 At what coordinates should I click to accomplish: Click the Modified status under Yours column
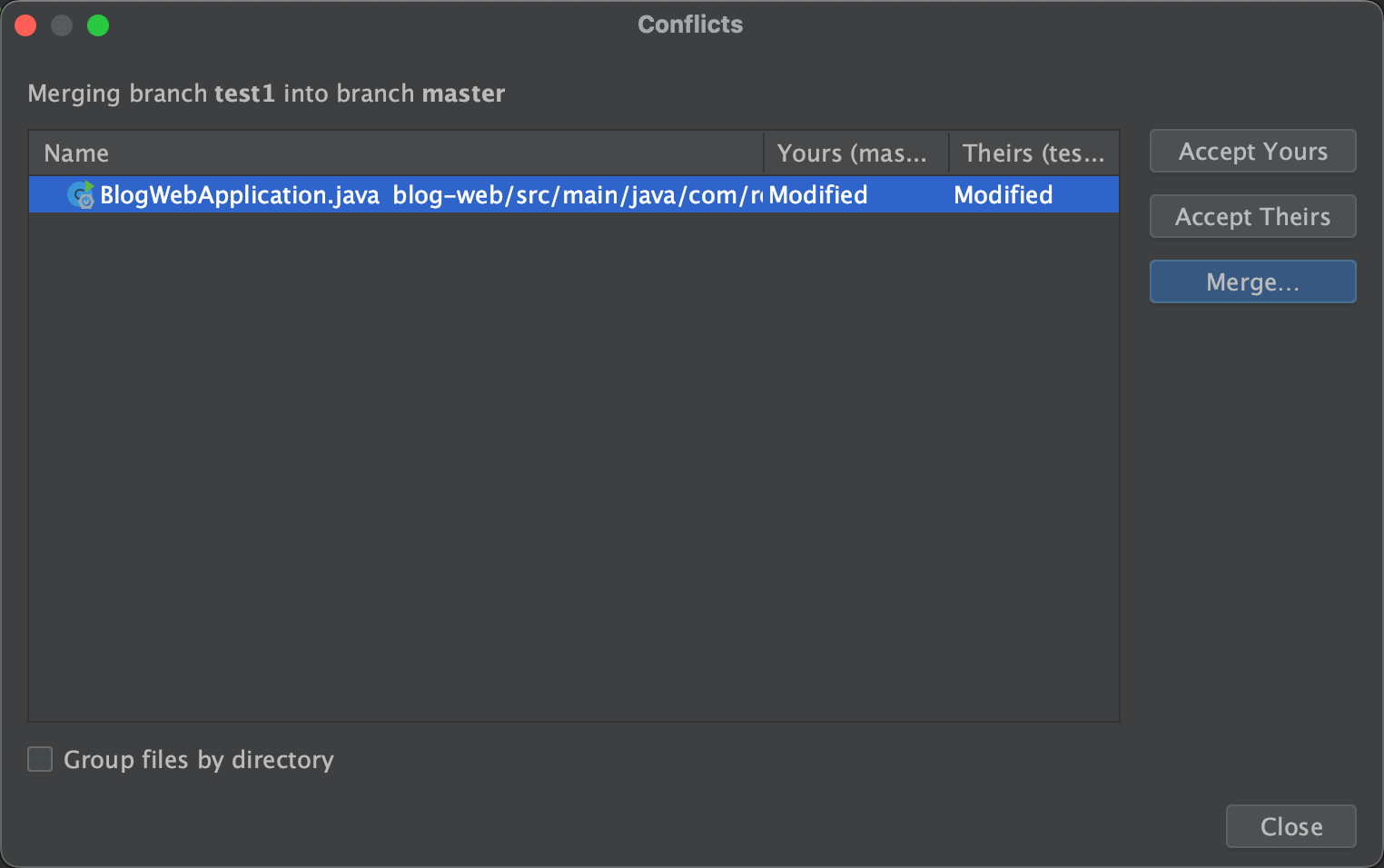[818, 195]
